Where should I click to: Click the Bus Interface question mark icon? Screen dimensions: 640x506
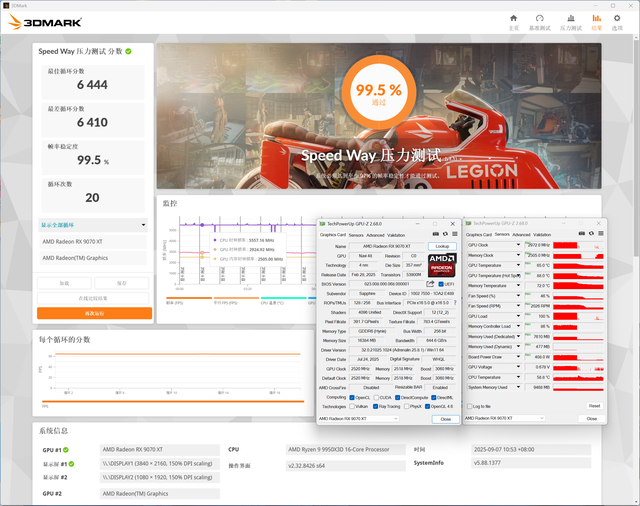[x=455, y=303]
